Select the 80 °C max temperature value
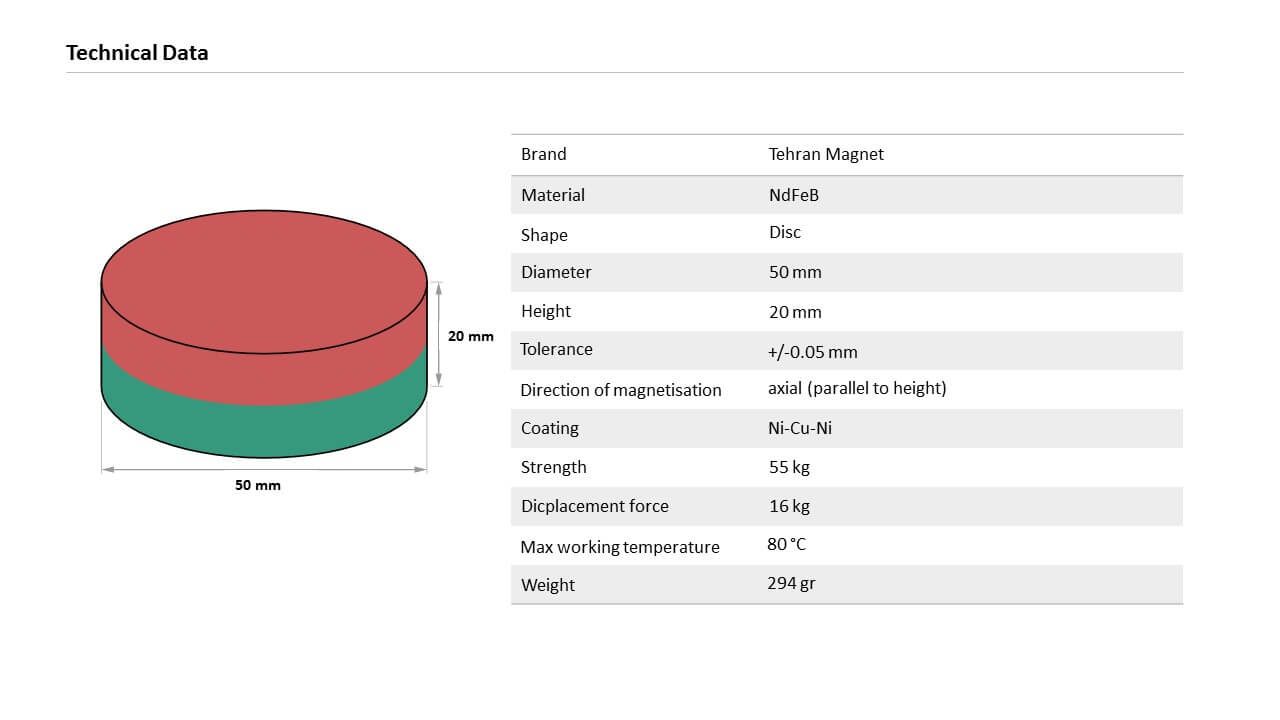The width and height of the screenshot is (1280, 720). point(786,545)
